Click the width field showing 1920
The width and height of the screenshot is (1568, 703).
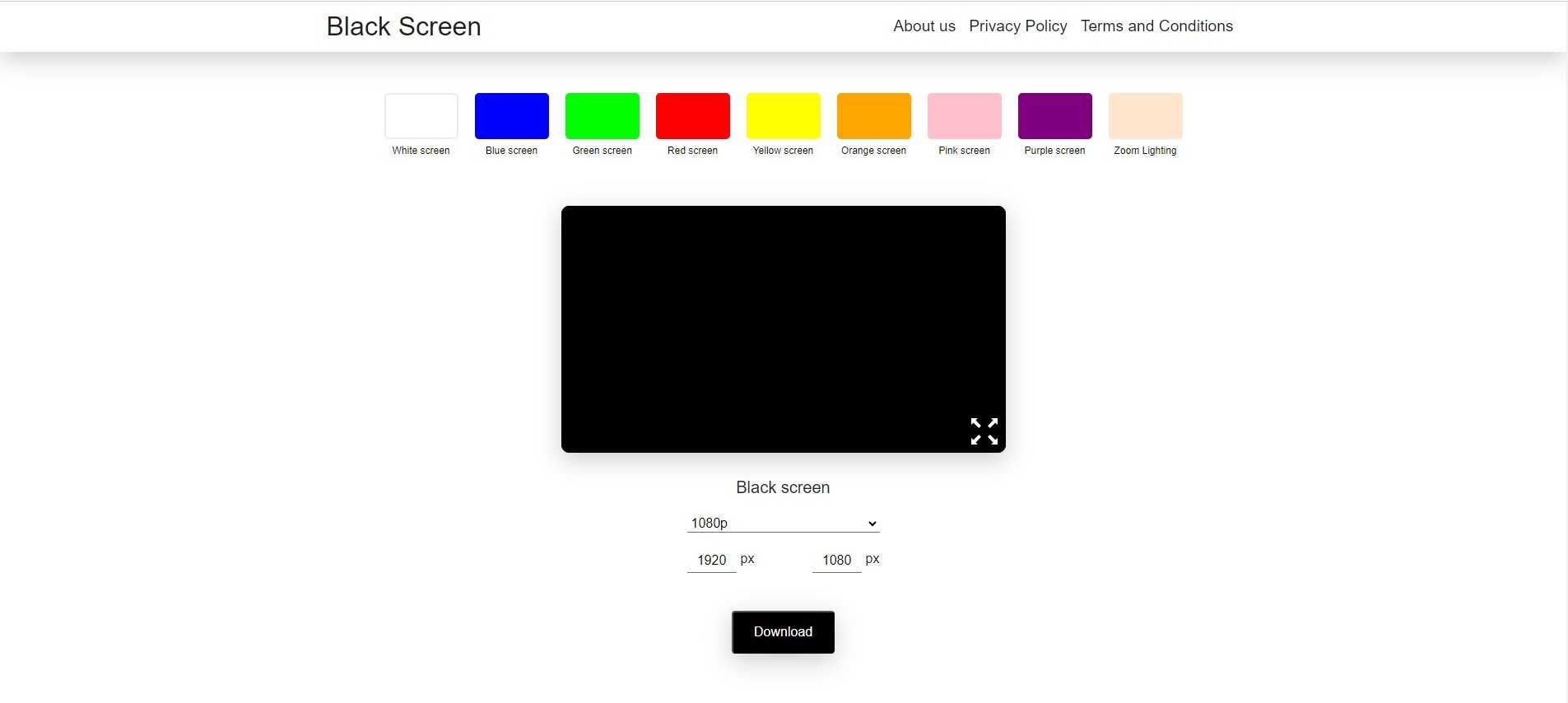(711, 561)
